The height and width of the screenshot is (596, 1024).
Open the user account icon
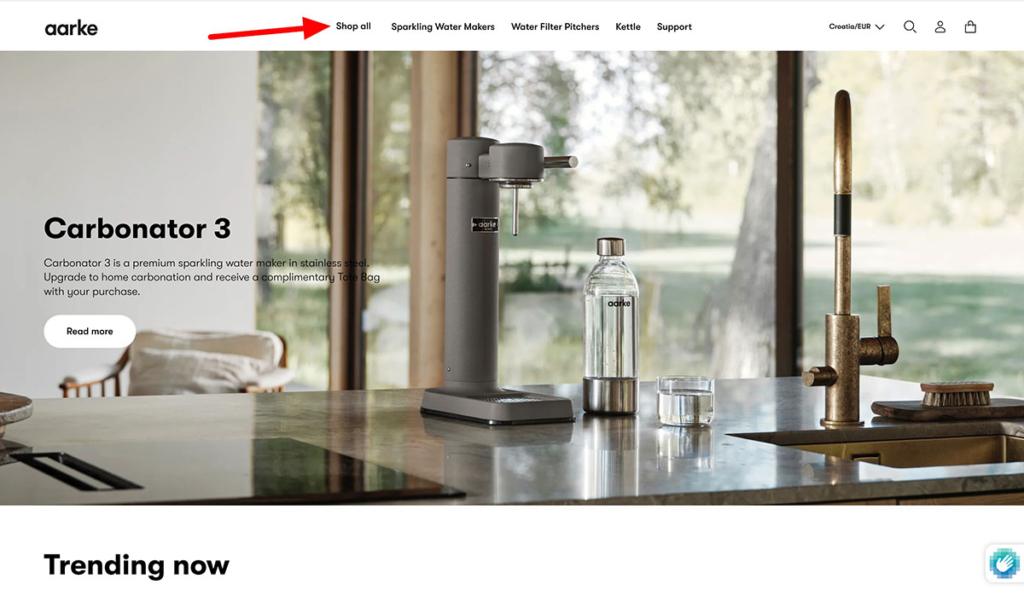click(x=940, y=27)
